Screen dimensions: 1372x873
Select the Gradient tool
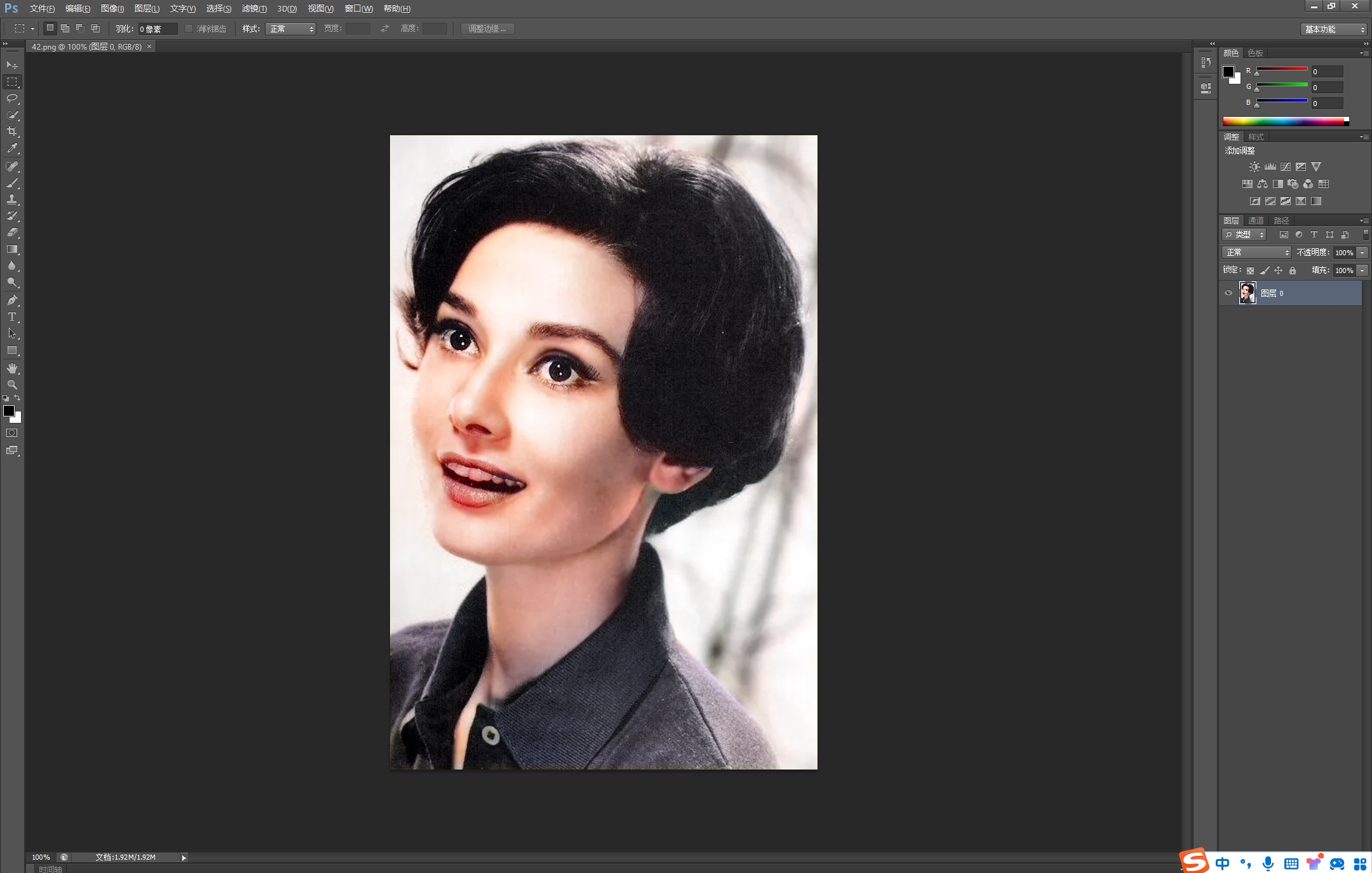[x=12, y=249]
